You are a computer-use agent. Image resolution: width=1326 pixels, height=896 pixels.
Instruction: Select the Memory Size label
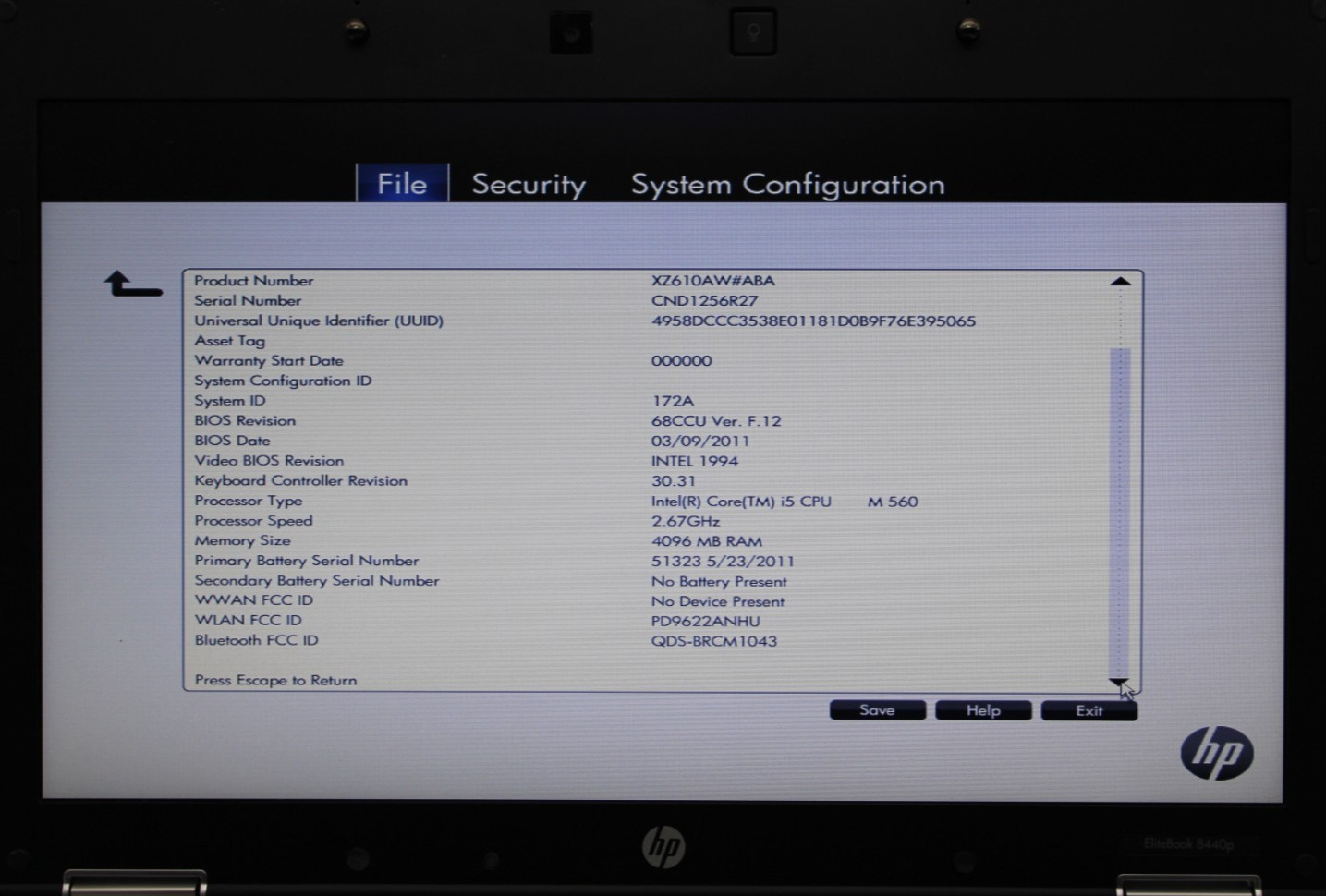242,541
